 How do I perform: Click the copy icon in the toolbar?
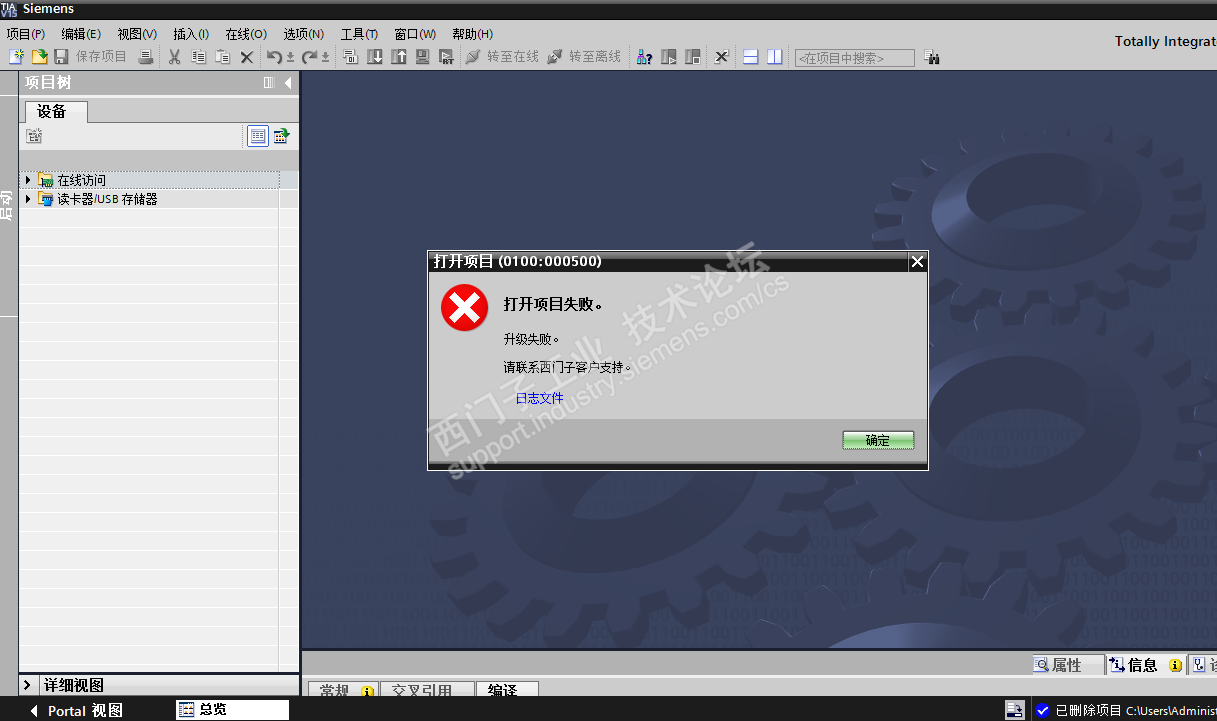tap(198, 57)
